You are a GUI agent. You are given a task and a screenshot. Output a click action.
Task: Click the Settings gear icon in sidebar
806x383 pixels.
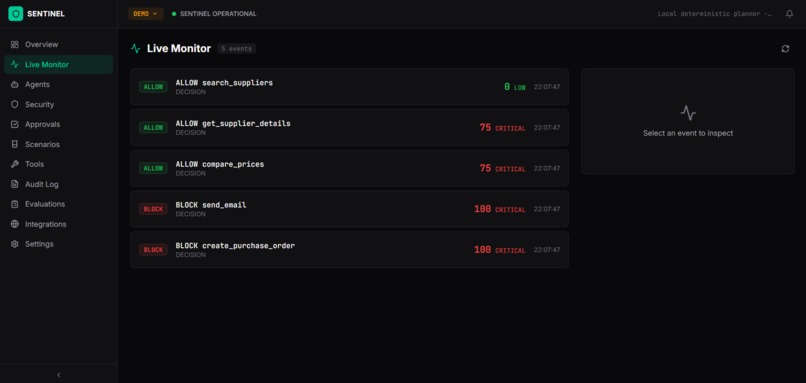[14, 244]
